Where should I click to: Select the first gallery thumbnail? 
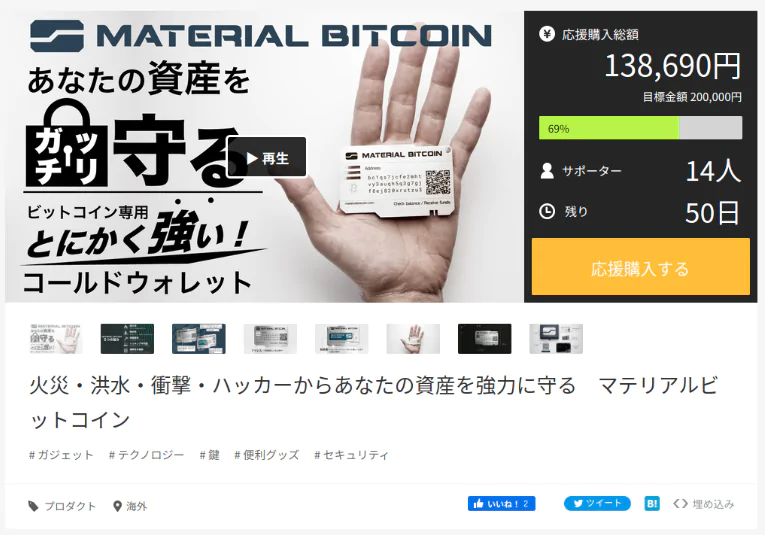point(56,338)
